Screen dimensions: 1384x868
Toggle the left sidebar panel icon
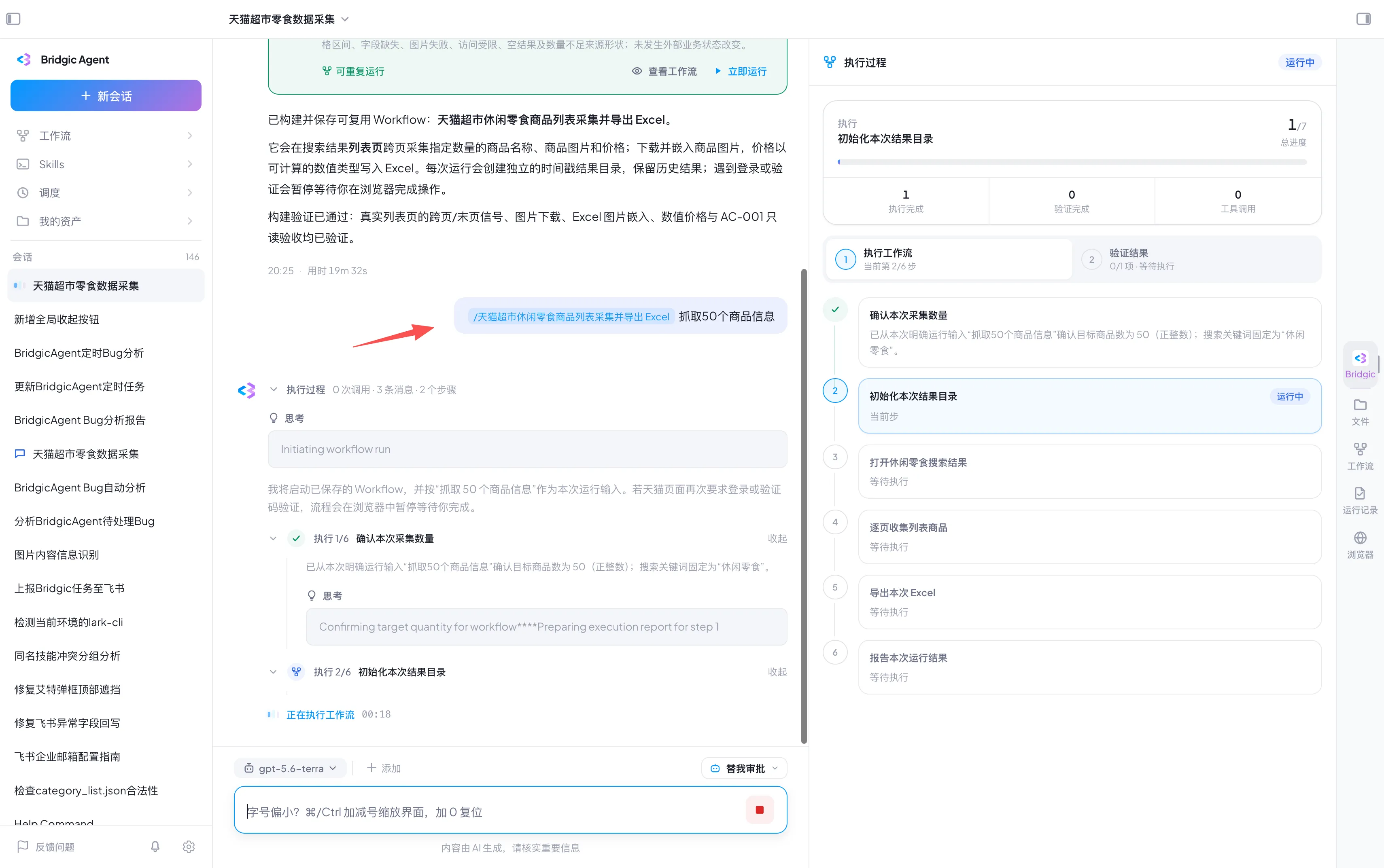point(13,19)
